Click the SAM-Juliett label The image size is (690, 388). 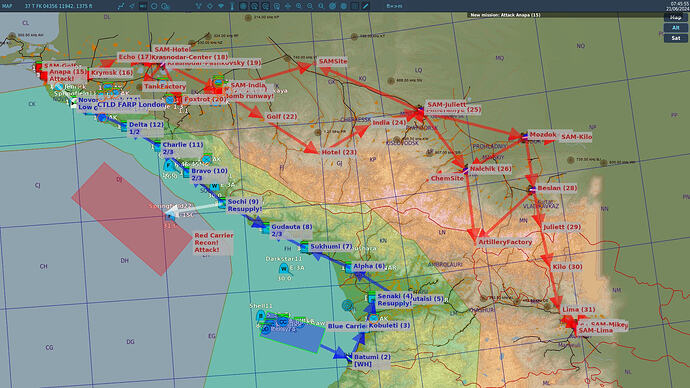click(446, 105)
